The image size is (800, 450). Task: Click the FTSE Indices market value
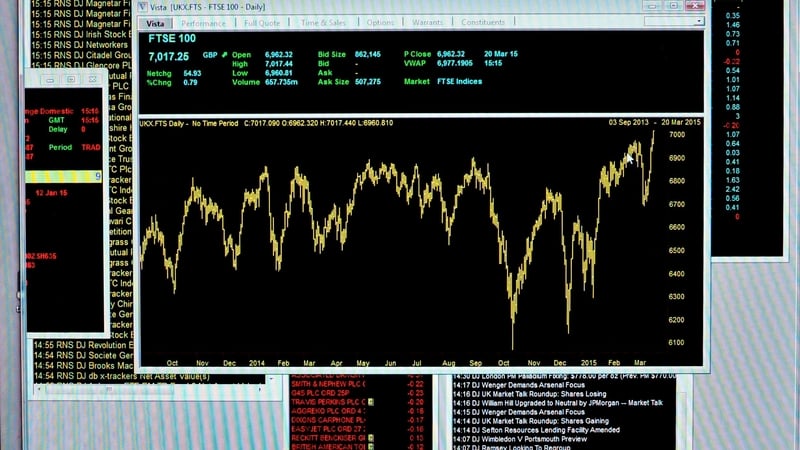(x=459, y=82)
